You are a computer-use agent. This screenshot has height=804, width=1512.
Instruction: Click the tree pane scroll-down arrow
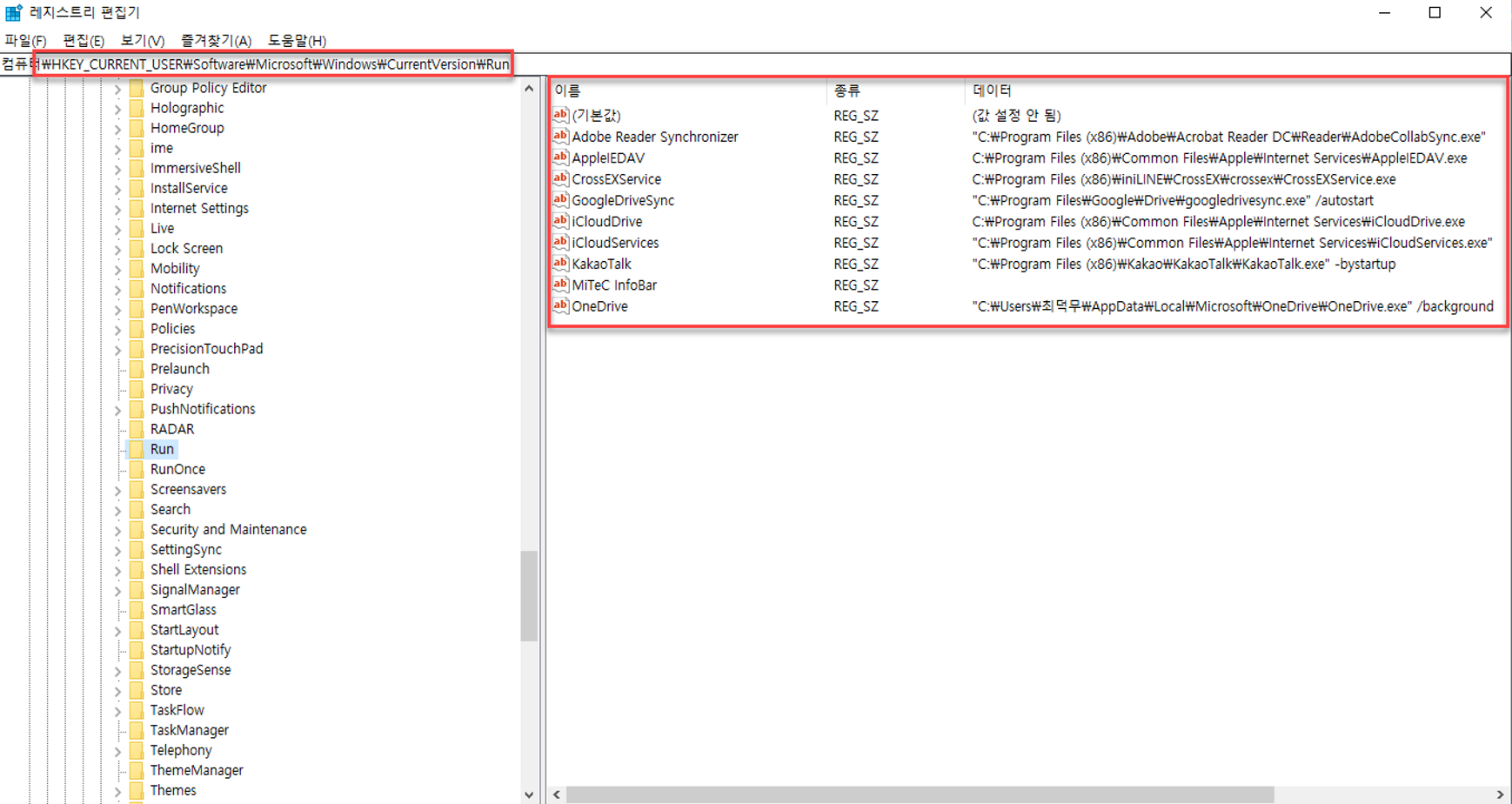(529, 794)
